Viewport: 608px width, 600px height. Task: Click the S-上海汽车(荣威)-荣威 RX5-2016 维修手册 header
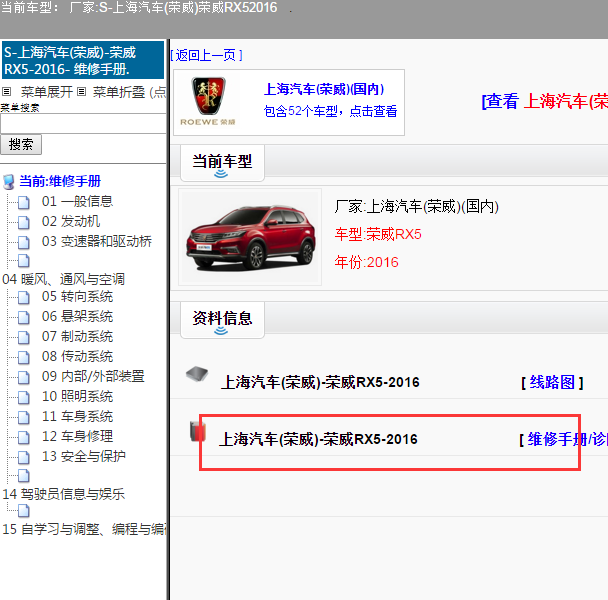point(83,60)
